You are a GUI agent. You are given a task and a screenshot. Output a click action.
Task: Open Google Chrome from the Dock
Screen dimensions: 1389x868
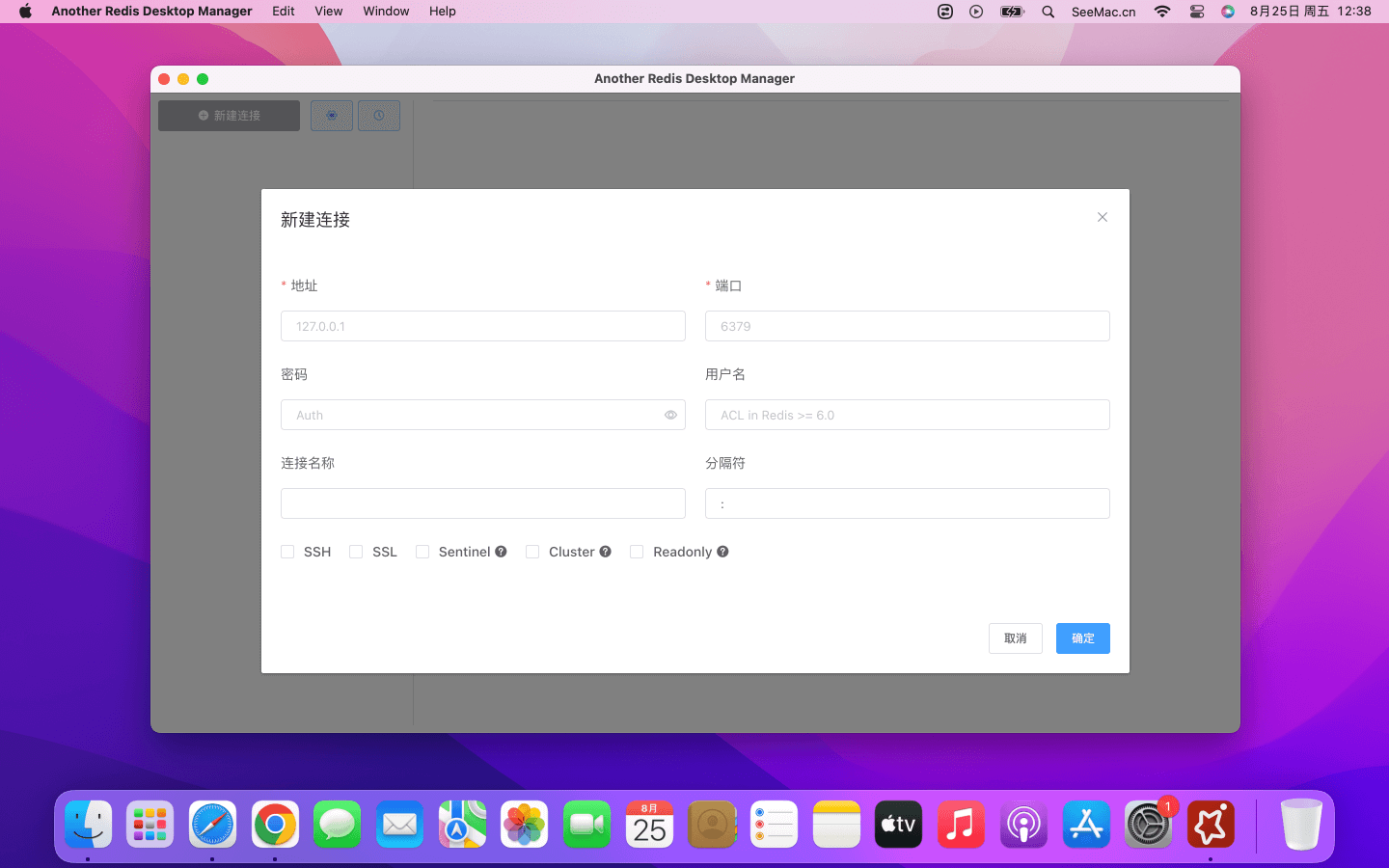(275, 825)
